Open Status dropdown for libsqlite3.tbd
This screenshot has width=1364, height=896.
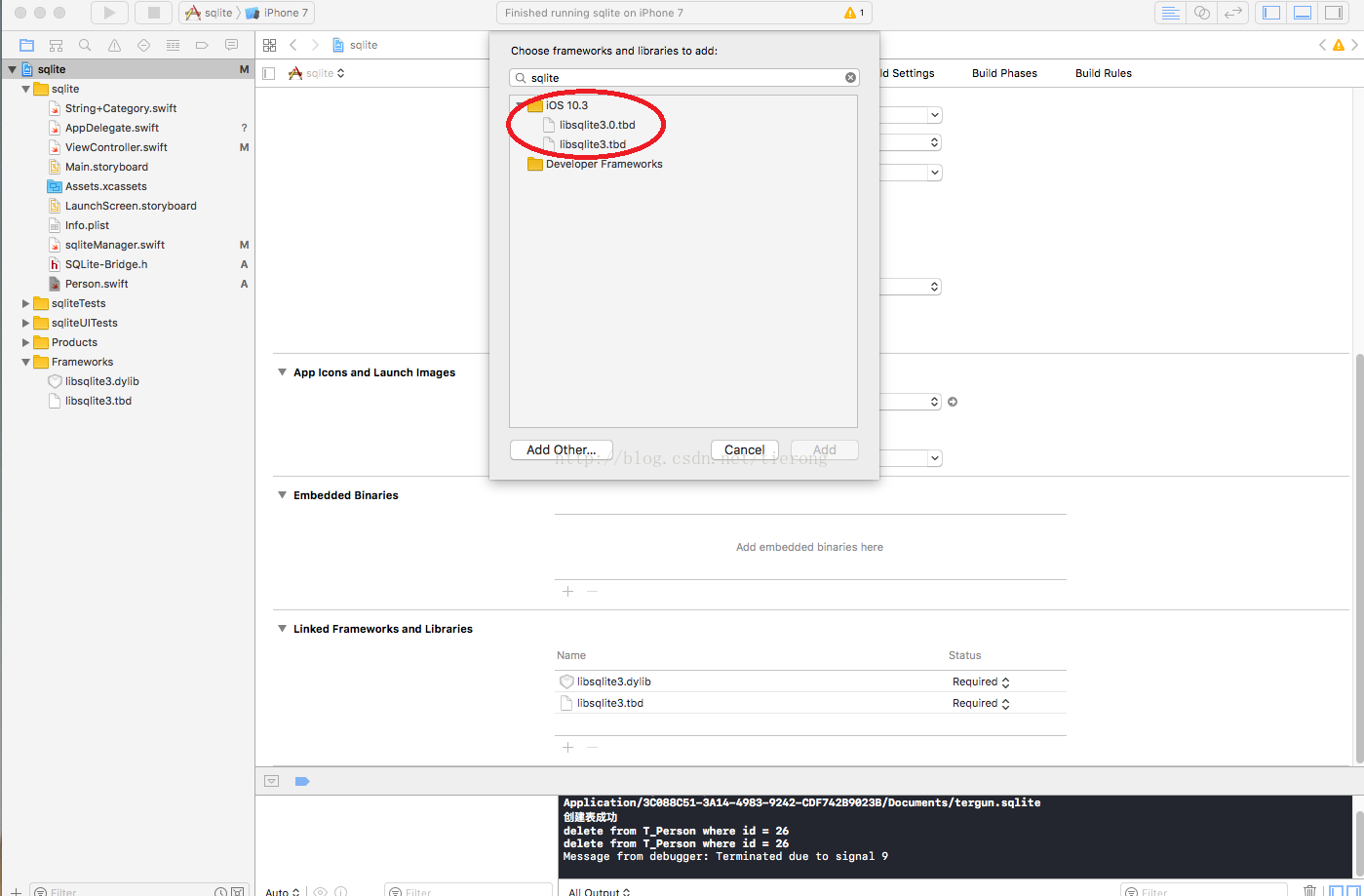point(981,703)
